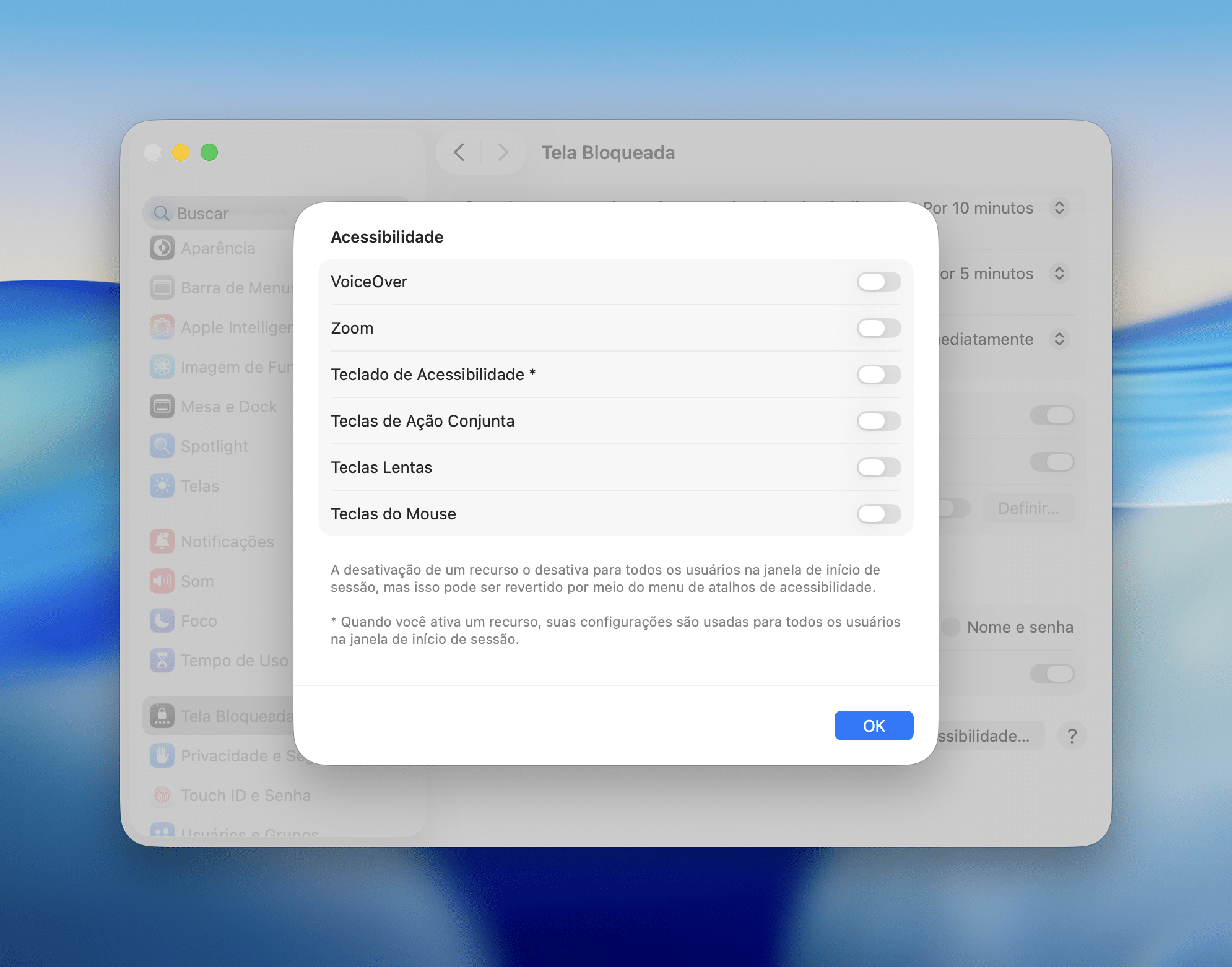Open the Por 10 minutos dropdown

1059,208
